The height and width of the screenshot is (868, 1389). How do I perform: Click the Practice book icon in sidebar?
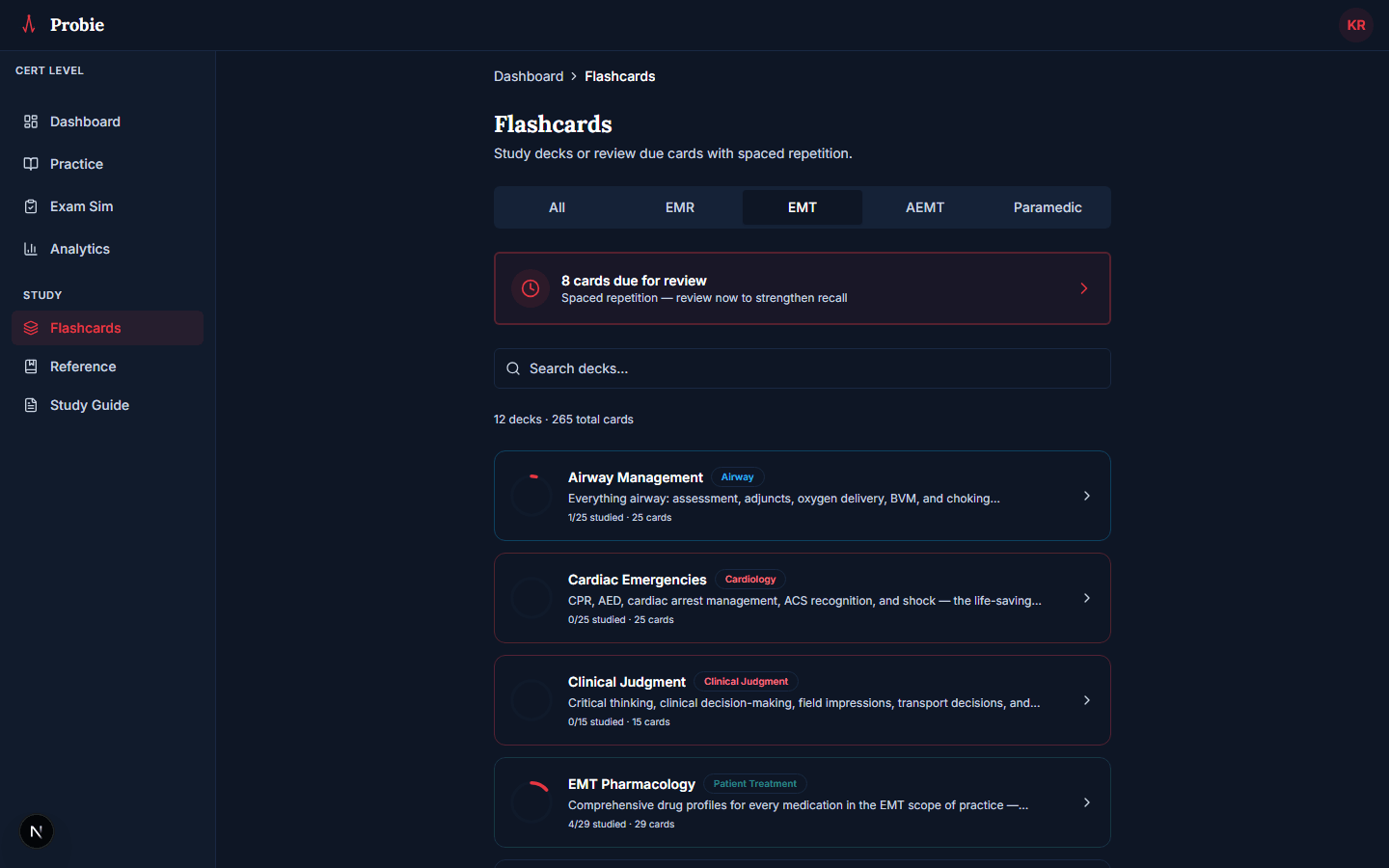[31, 164]
